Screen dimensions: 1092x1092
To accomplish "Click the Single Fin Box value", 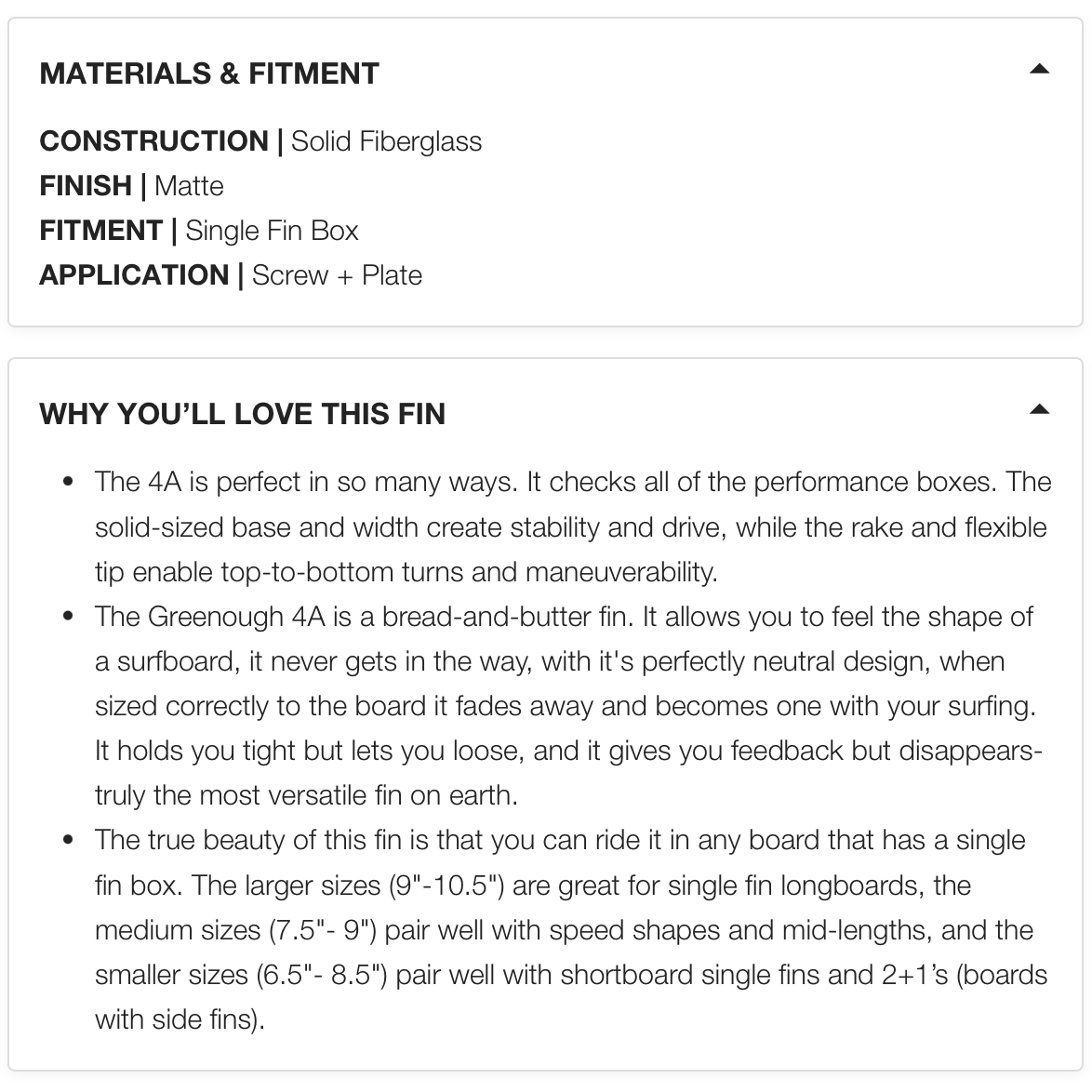I will 272,231.
